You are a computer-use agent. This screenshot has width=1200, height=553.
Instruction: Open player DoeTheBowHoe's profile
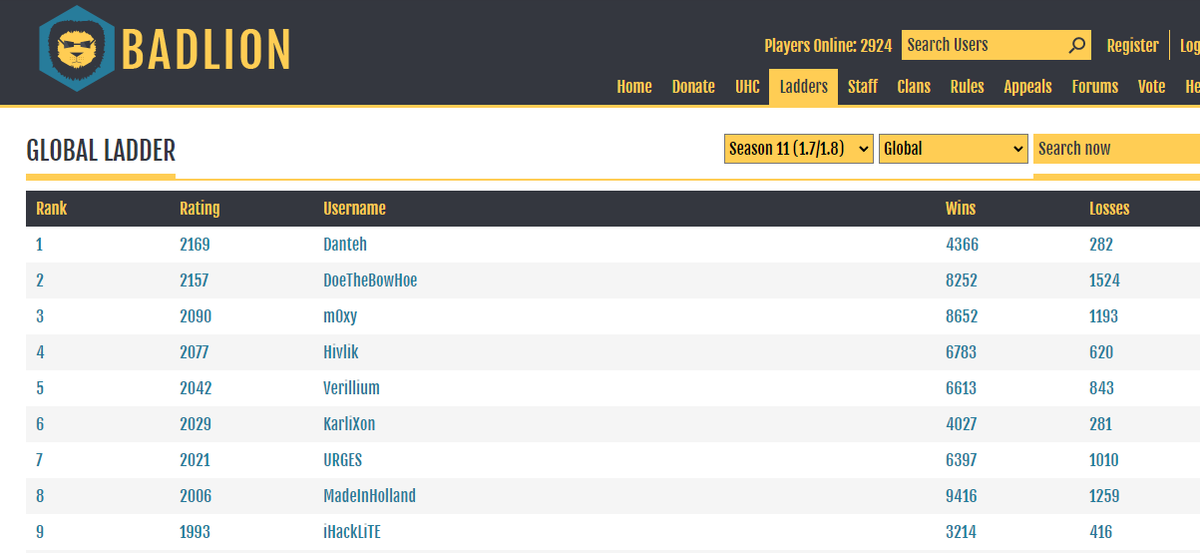click(x=370, y=280)
